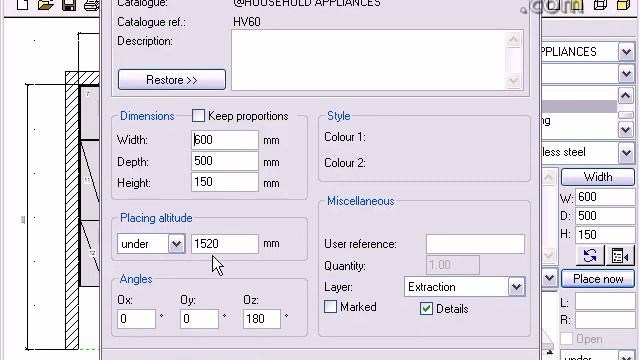This screenshot has height=360, width=640.
Task: Click the 'Angles' group title
Action: pyautogui.click(x=136, y=279)
